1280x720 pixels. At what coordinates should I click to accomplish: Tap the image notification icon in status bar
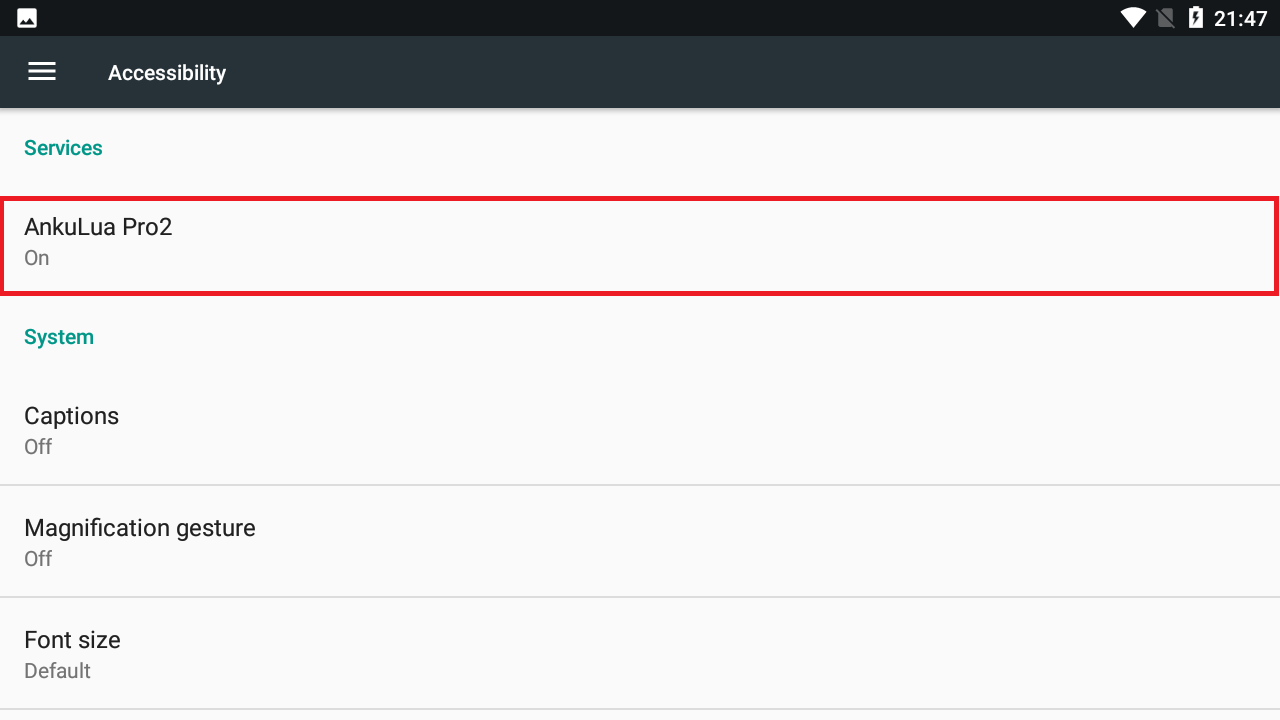[27, 18]
